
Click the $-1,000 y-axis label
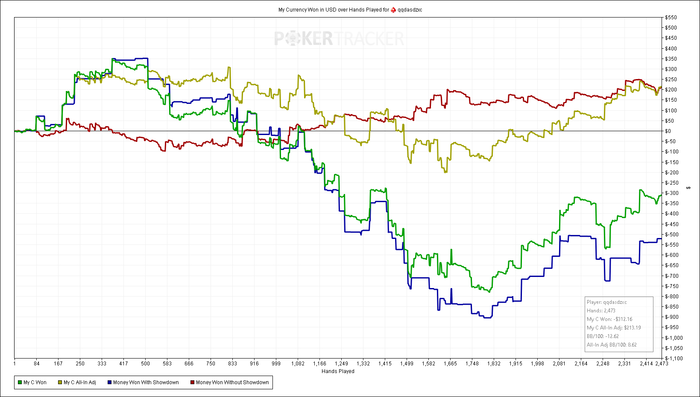674,338
